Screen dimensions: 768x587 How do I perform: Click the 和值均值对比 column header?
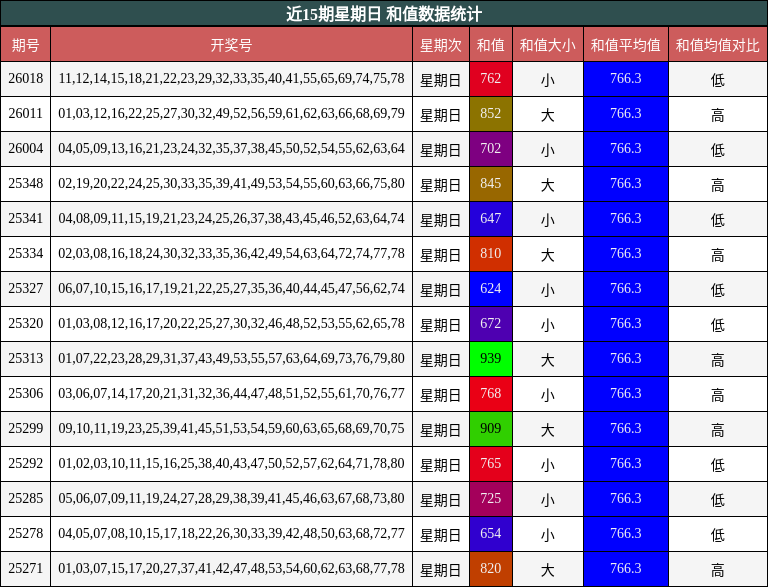[718, 45]
